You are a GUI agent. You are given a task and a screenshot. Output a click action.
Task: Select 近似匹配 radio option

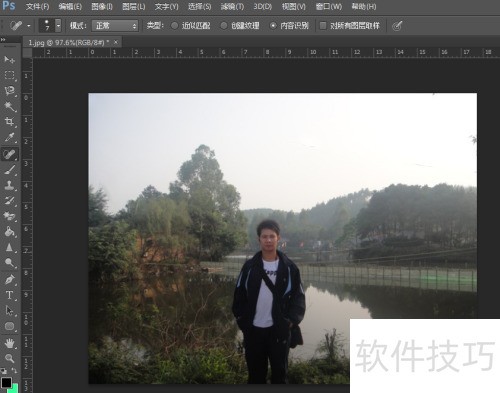click(174, 26)
